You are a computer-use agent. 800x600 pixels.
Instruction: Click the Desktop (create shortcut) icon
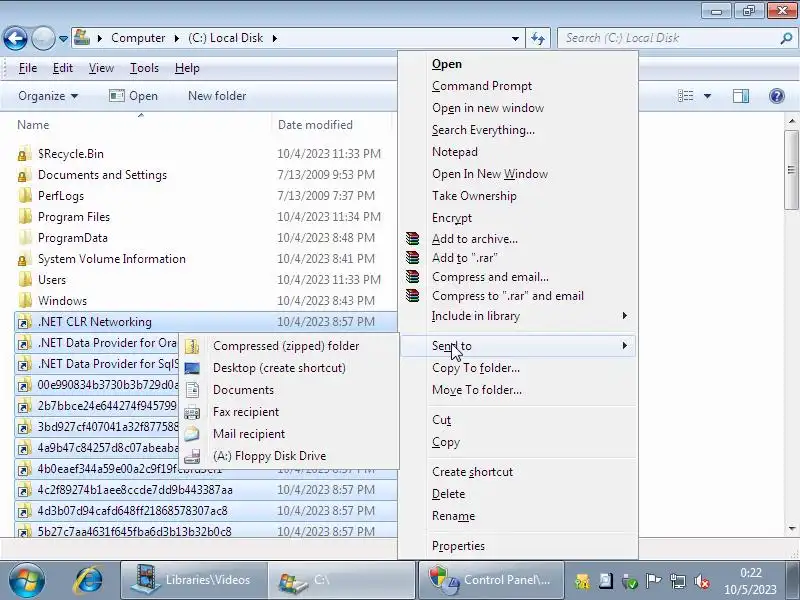point(192,368)
